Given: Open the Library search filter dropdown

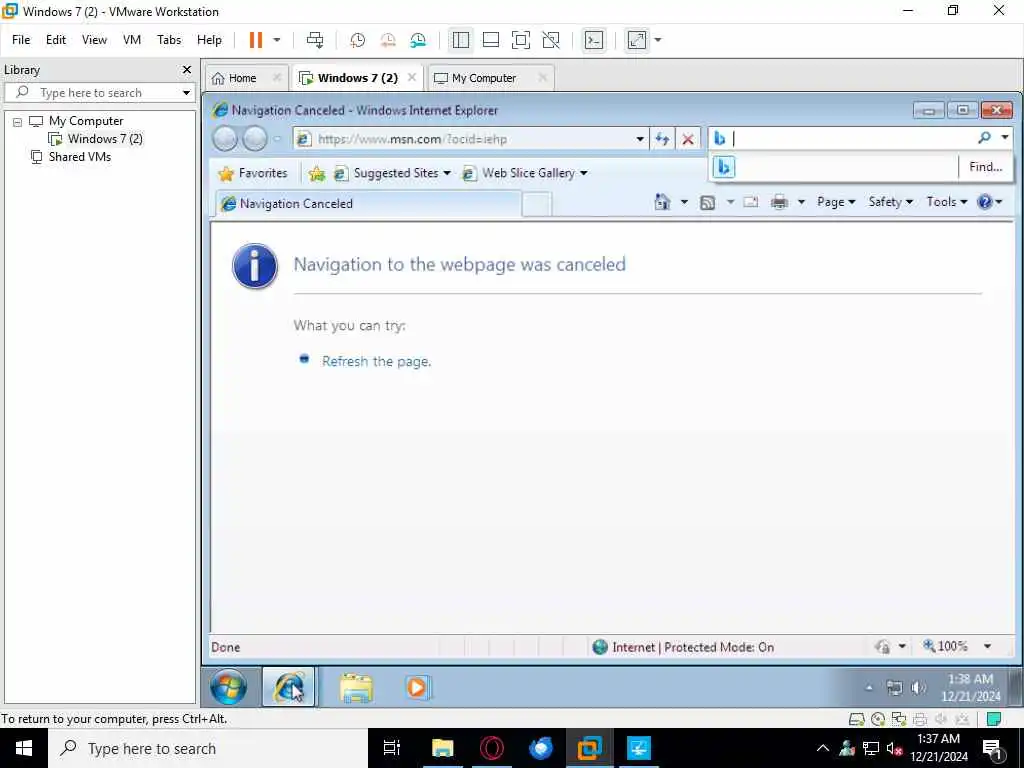Looking at the screenshot, I should click(x=186, y=93).
